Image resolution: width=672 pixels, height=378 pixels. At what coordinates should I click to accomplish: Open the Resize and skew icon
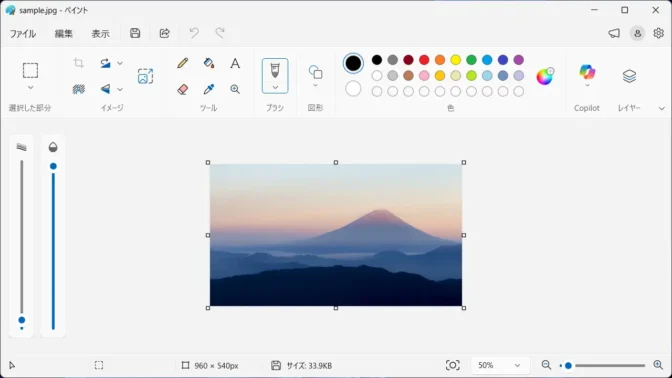145,76
